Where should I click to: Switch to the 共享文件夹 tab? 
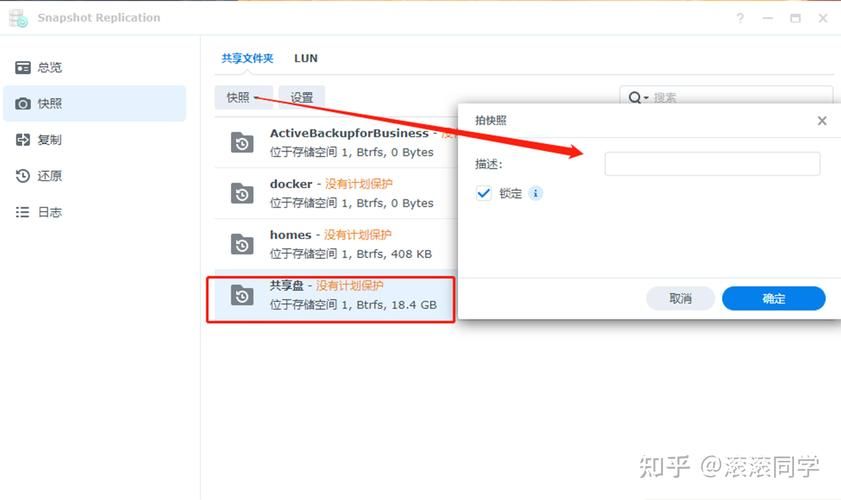247,58
